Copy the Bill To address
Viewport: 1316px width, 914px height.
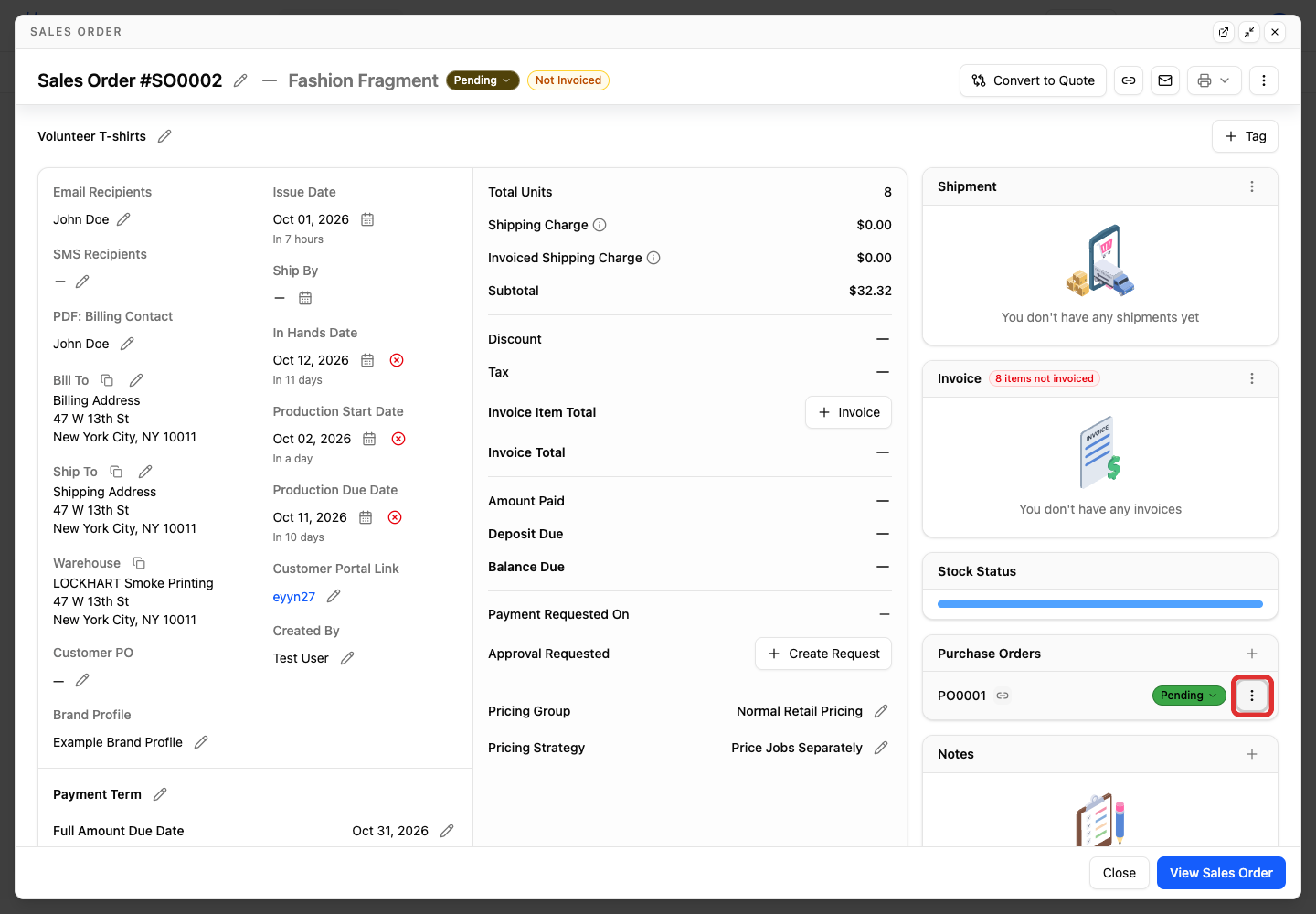(107, 380)
